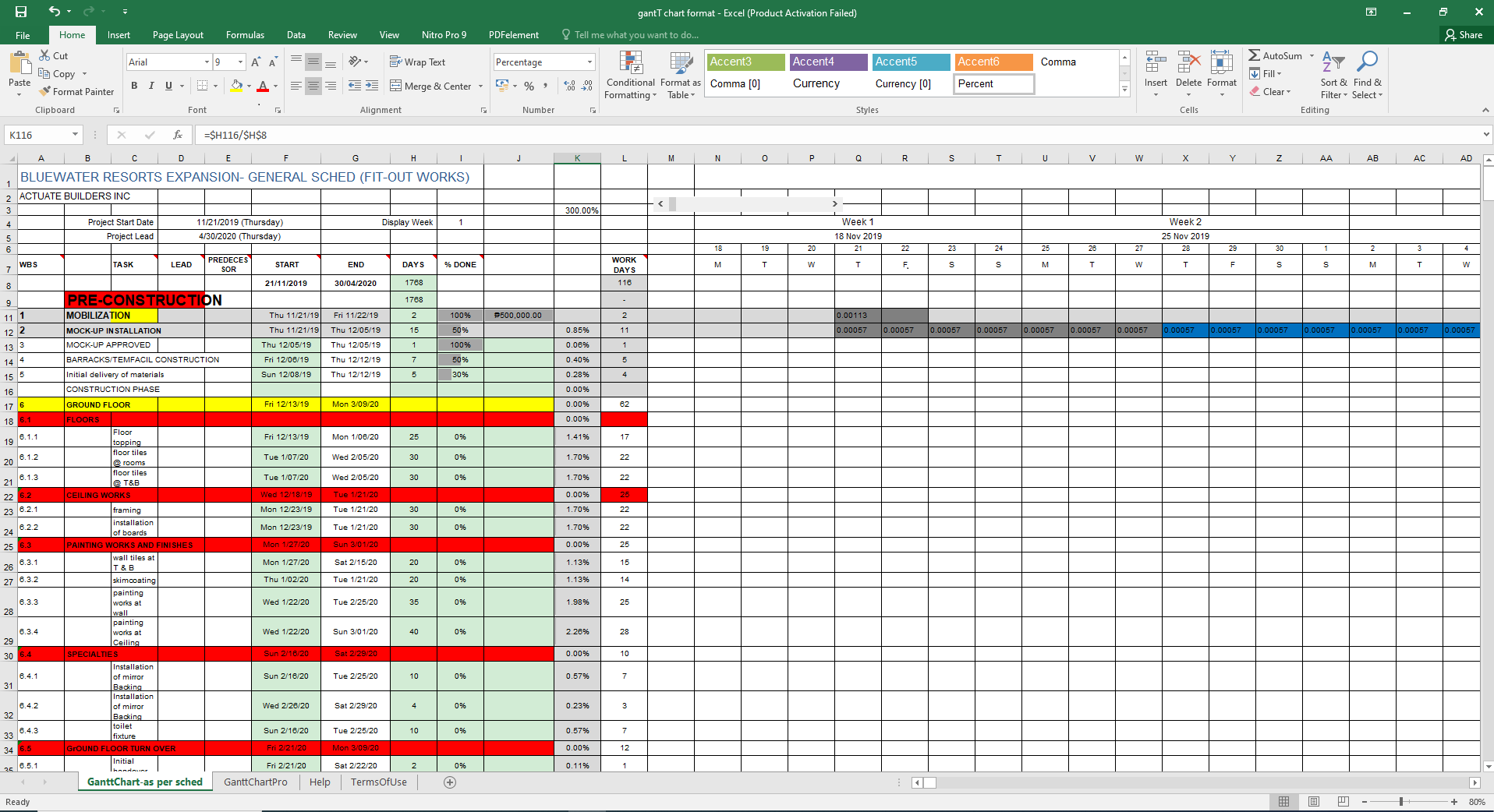Open Format as Table gallery
Viewport: 1494px width, 812px height.
[x=681, y=75]
